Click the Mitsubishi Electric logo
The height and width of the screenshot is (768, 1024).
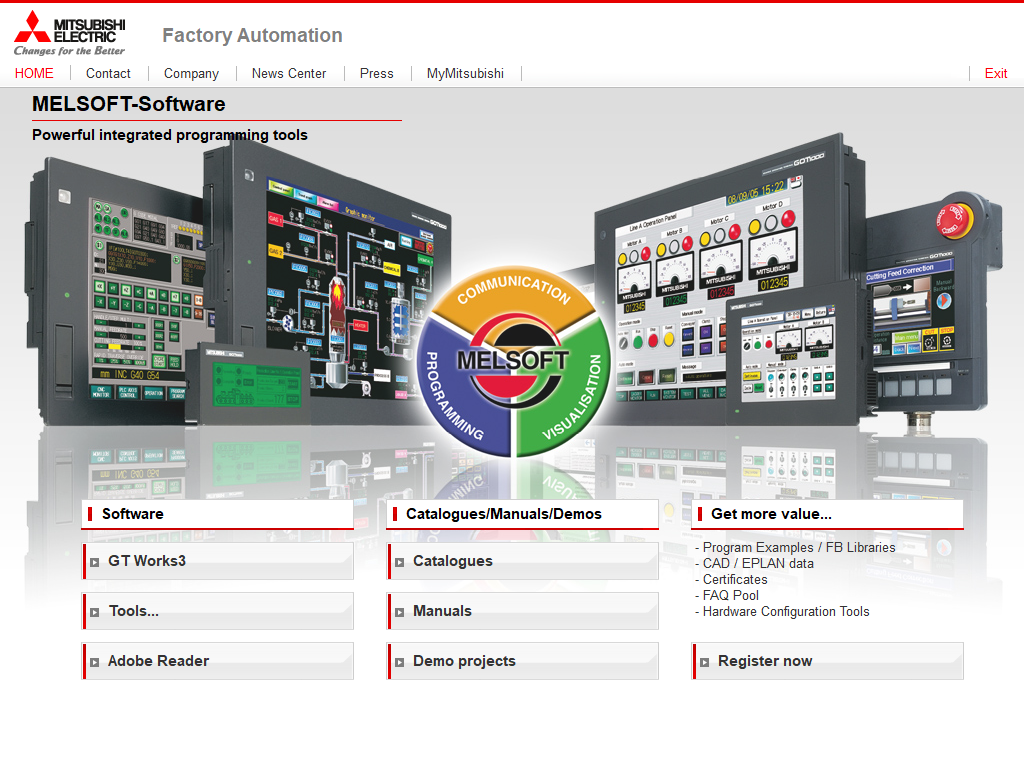(x=69, y=33)
